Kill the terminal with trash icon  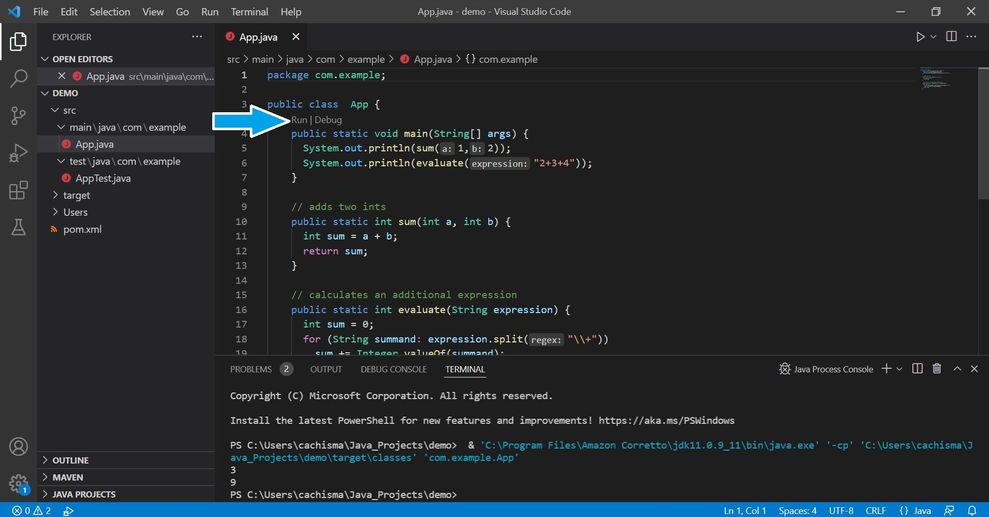pos(937,369)
